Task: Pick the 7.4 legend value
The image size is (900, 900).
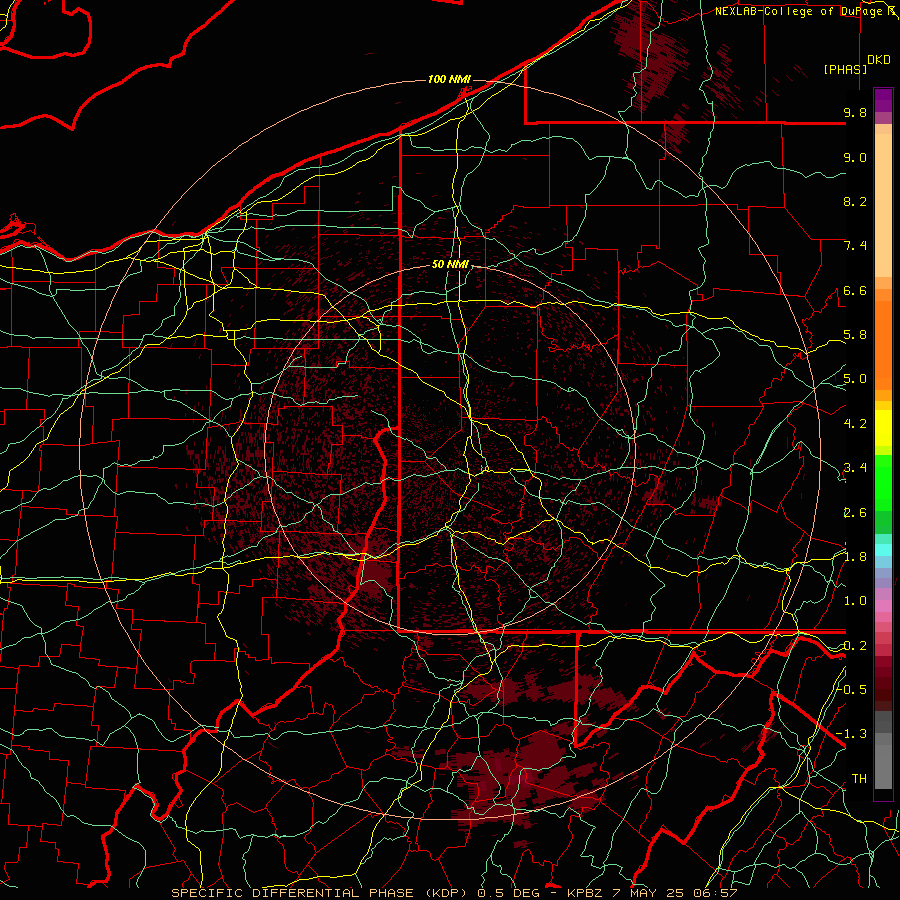Action: click(855, 246)
